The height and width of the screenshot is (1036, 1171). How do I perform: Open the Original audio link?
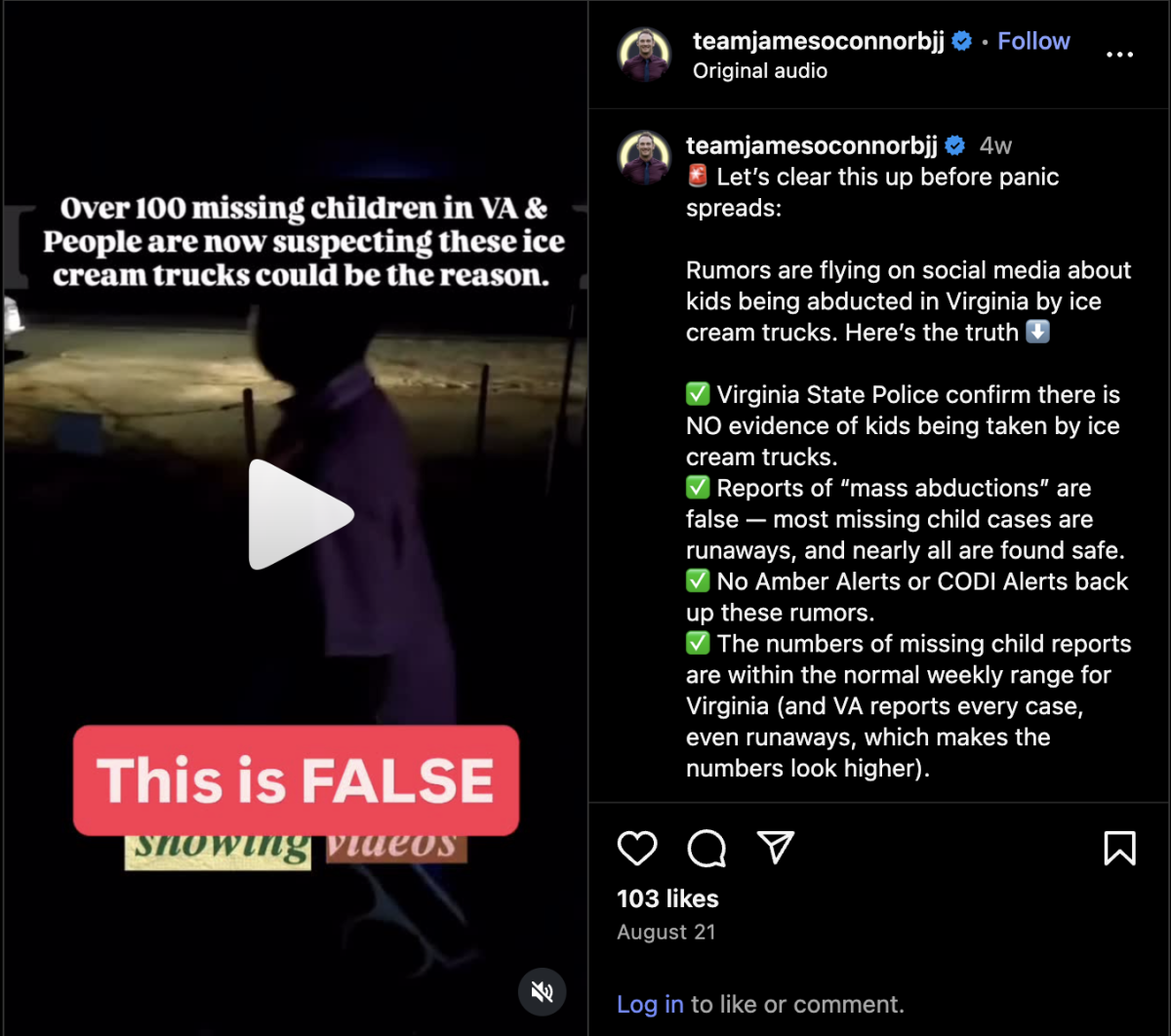pyautogui.click(x=760, y=71)
